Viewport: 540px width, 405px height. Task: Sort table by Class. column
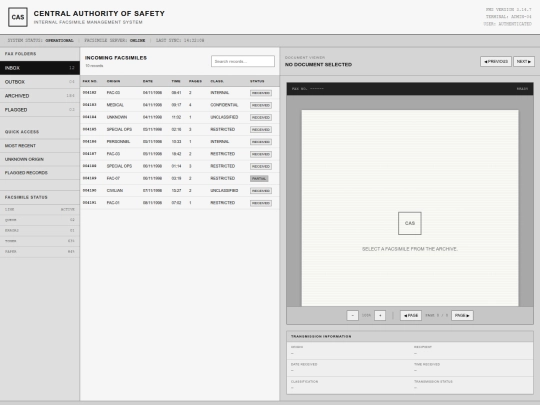217,81
